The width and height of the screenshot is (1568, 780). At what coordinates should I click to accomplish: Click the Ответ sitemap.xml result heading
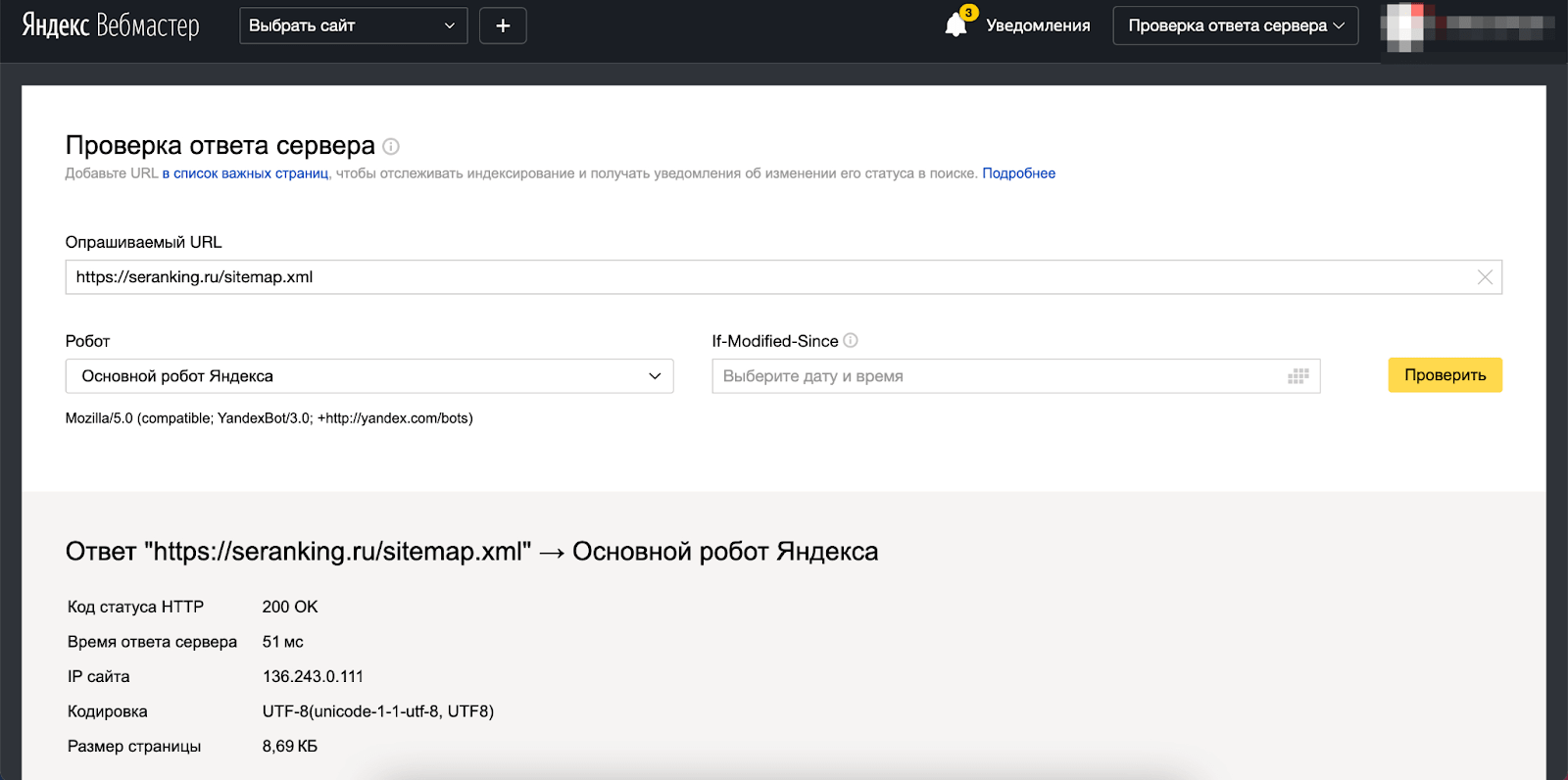click(x=471, y=551)
